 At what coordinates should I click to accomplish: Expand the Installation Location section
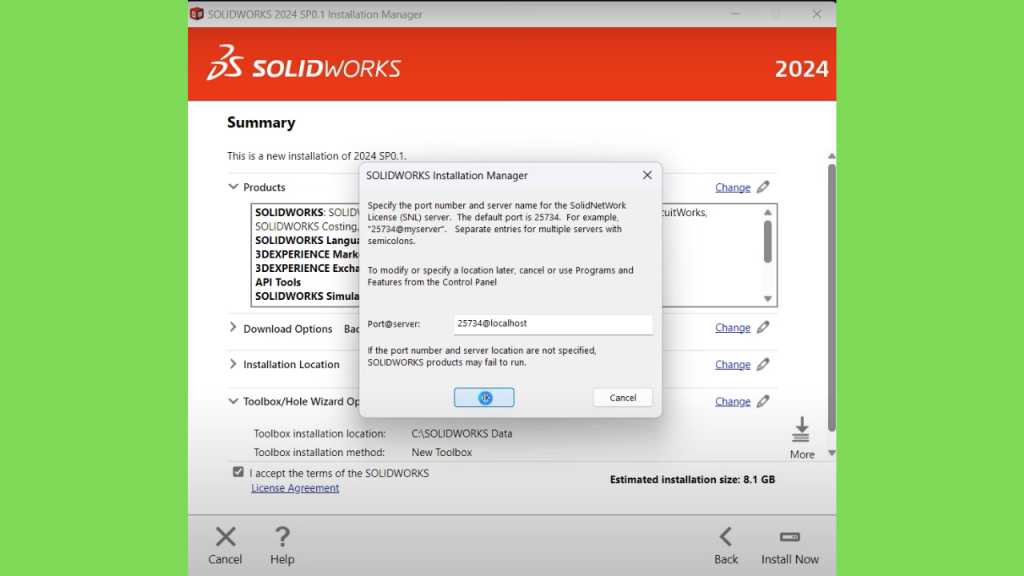233,363
